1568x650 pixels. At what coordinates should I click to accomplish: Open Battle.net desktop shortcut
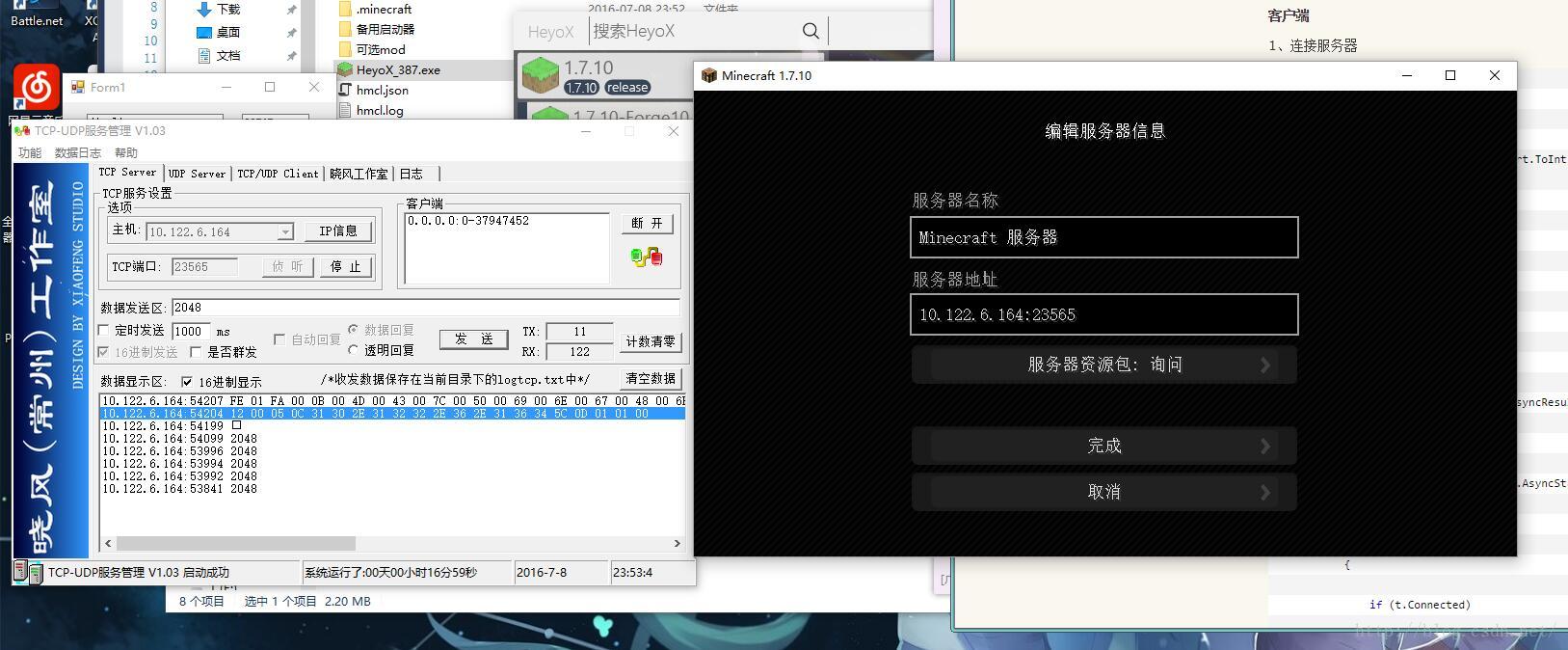(37, 14)
